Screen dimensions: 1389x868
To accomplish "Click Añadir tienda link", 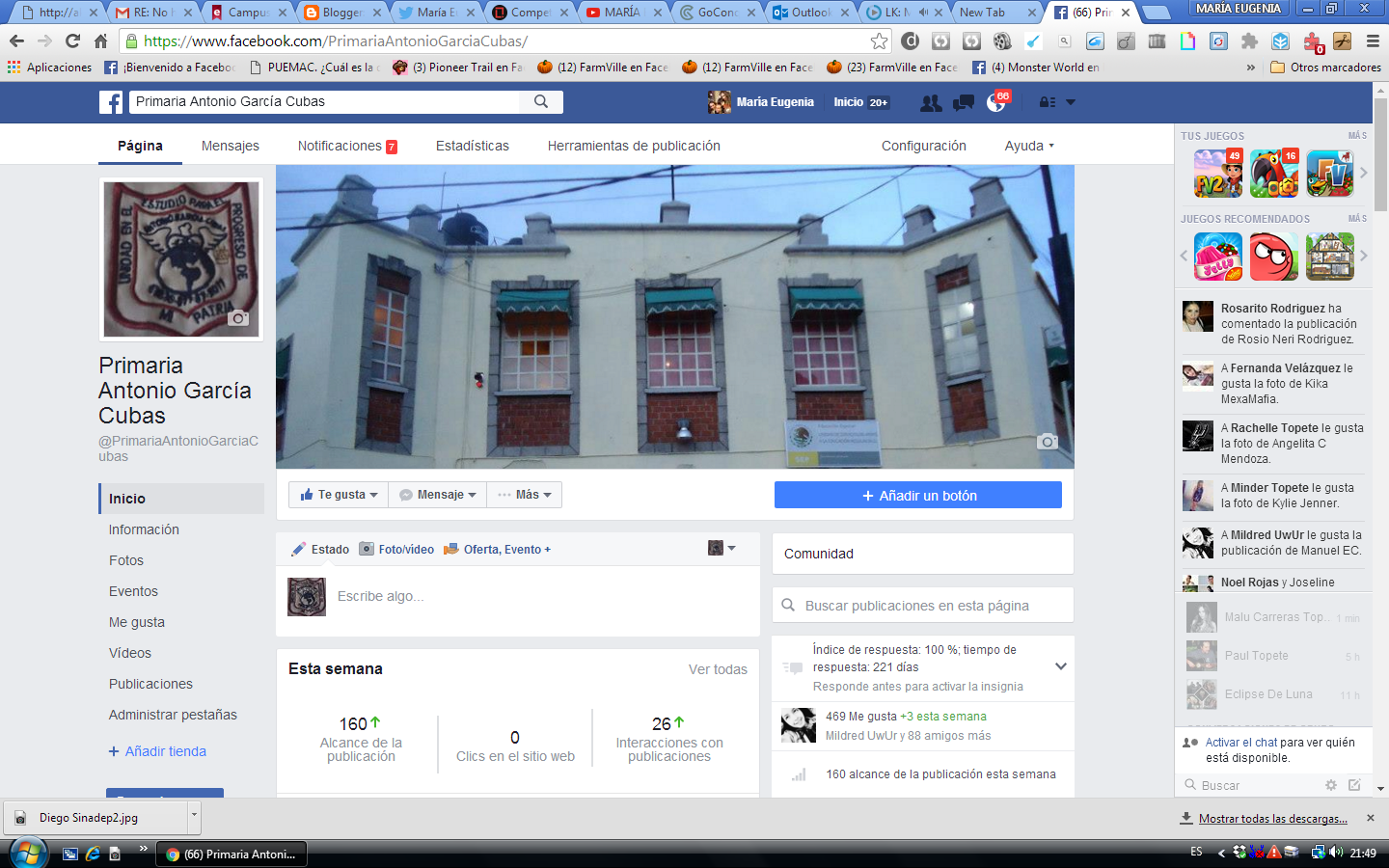I will click(x=157, y=751).
